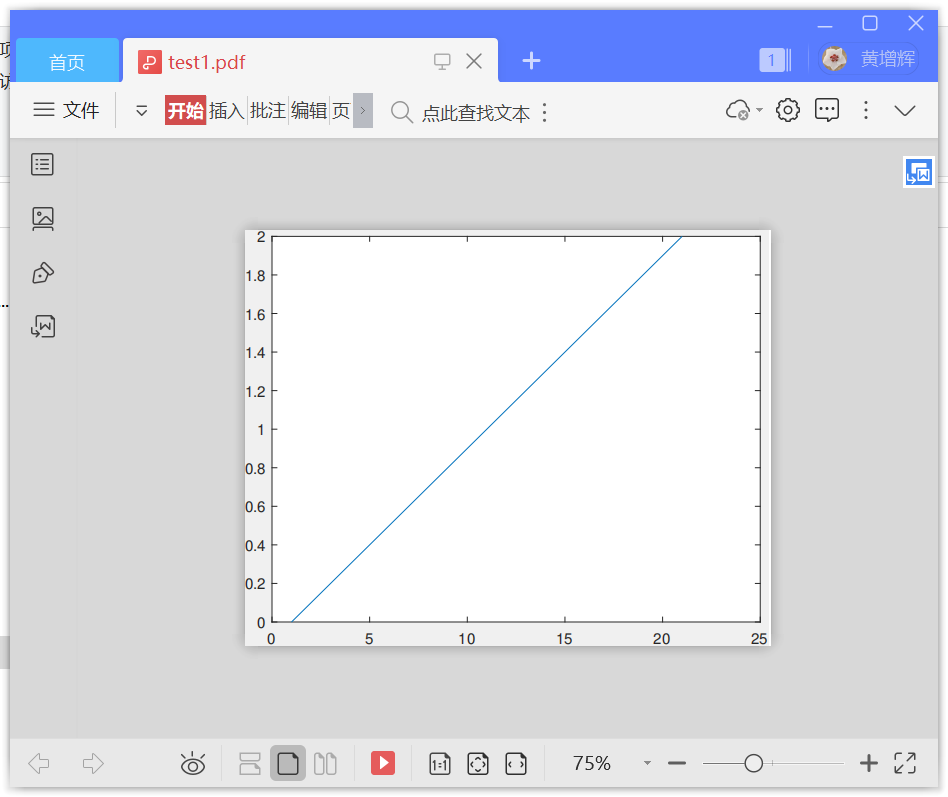948x797 pixels.
Task: Toggle single page view mode
Action: [x=287, y=763]
